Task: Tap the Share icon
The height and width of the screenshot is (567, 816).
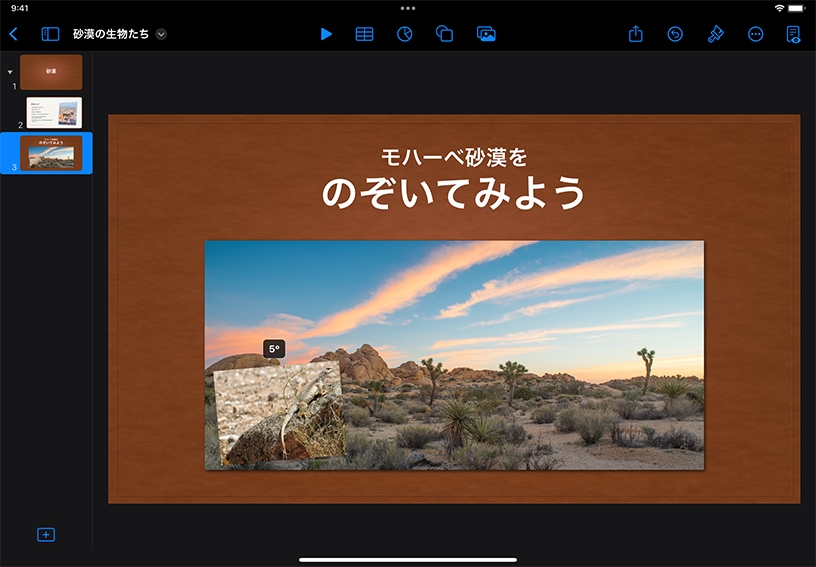Action: click(636, 34)
